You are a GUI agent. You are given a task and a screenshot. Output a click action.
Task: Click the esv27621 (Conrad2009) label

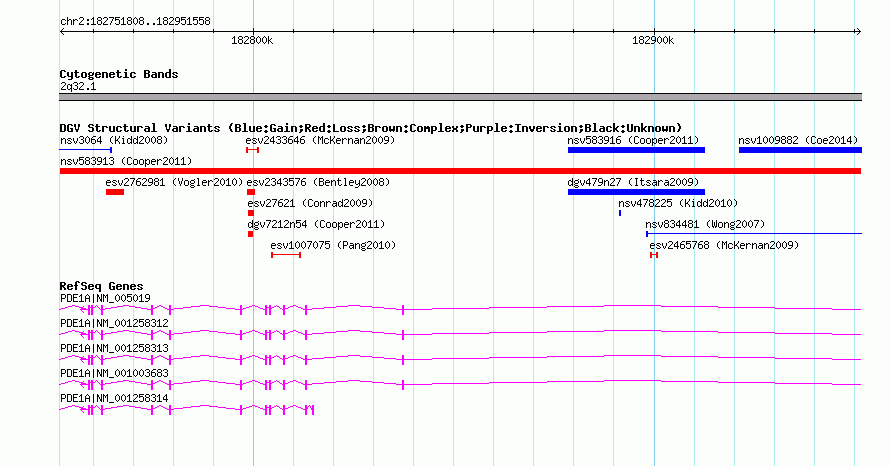310,203
